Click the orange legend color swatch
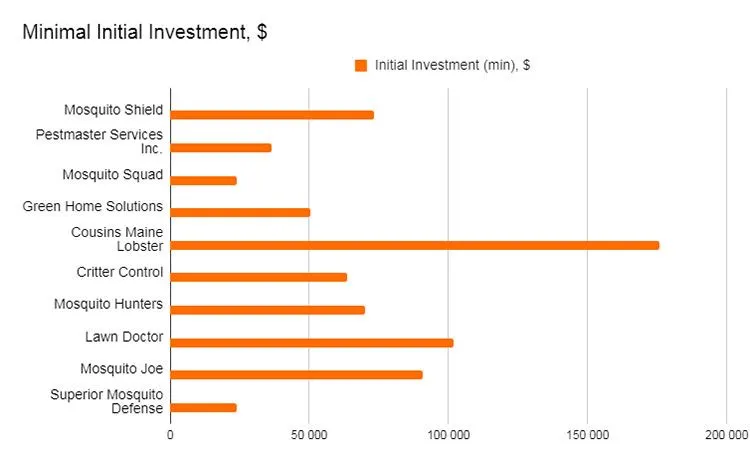Image resolution: width=750 pixels, height=464 pixels. (361, 65)
